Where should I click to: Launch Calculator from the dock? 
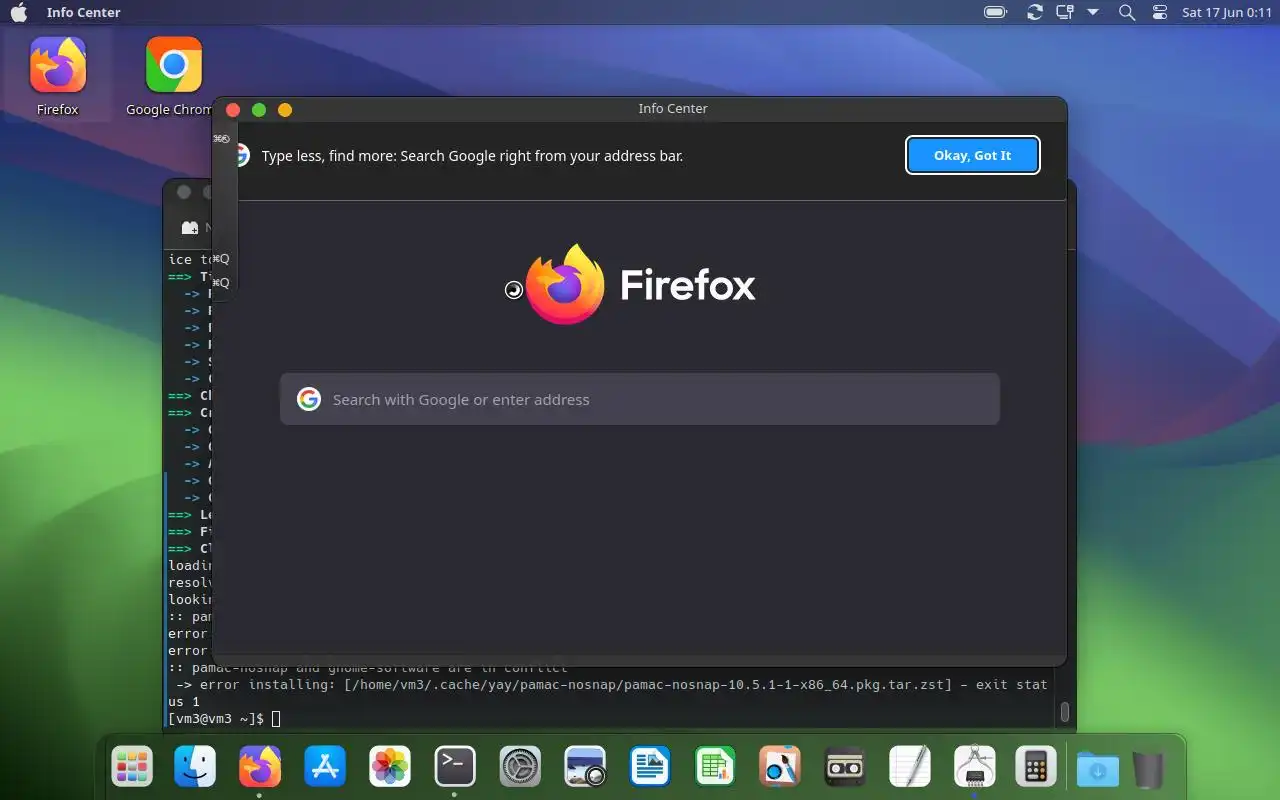pos(1036,767)
